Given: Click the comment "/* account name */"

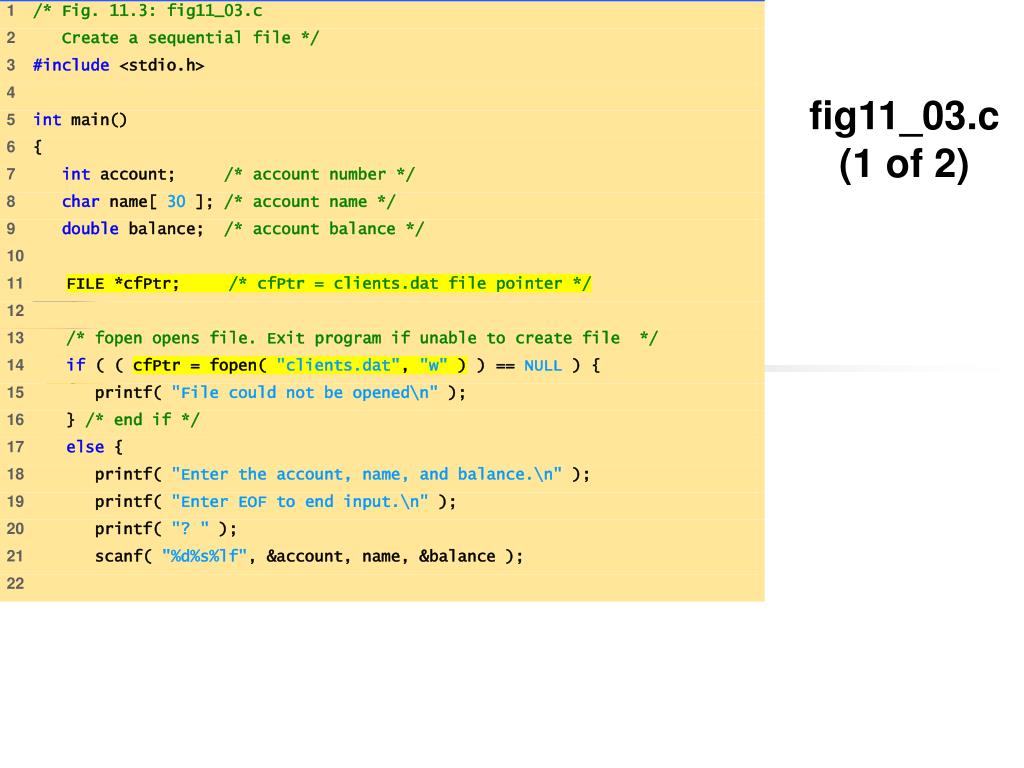Looking at the screenshot, I should 310,202.
